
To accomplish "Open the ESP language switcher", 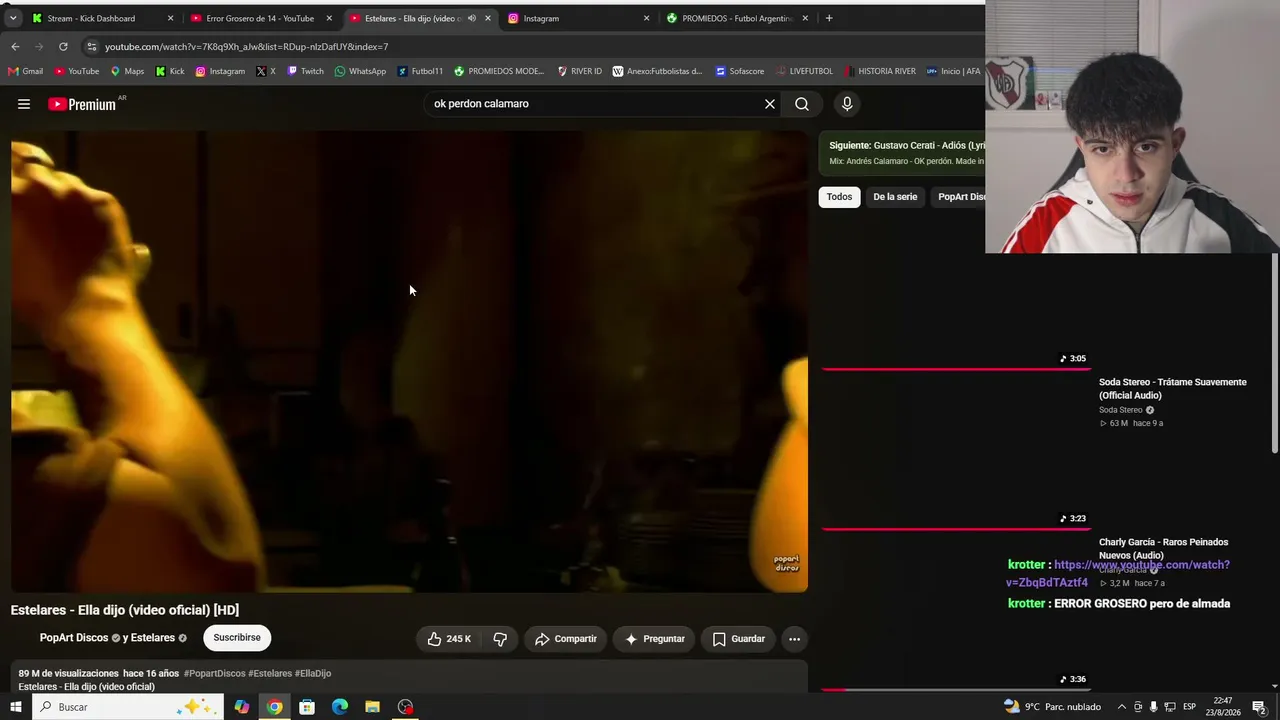I will click(1189, 707).
